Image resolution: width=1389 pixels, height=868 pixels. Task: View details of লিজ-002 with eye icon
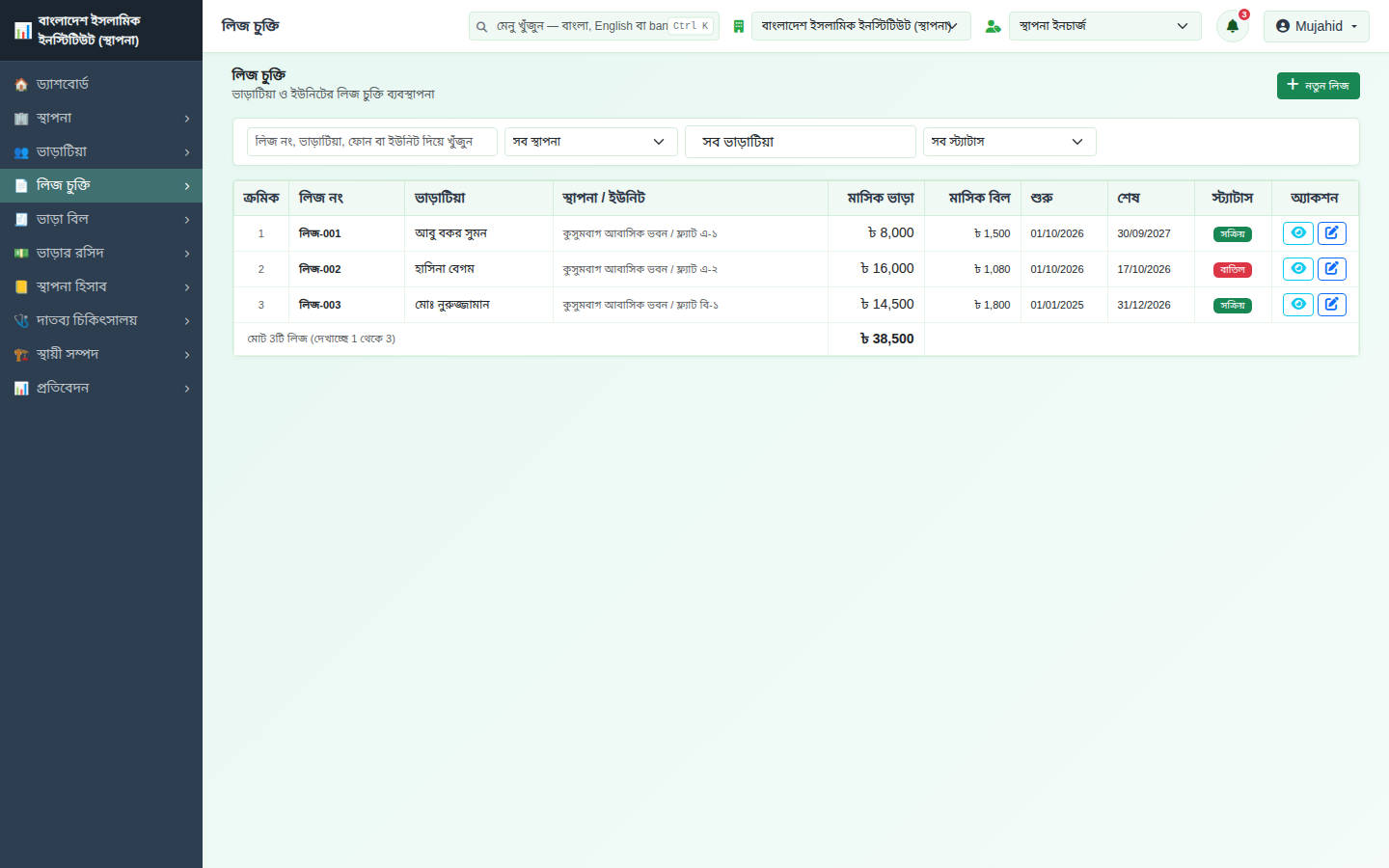click(1298, 269)
